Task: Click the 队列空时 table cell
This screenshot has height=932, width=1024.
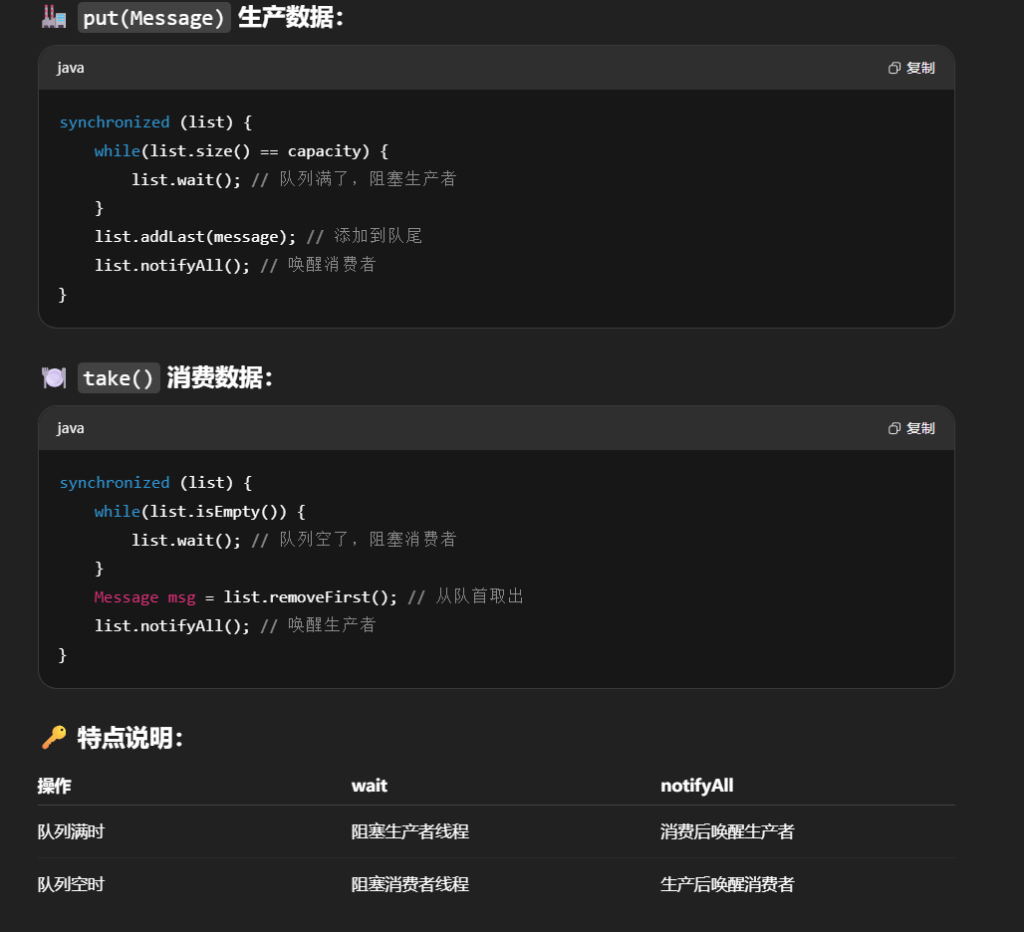Action: tap(71, 884)
